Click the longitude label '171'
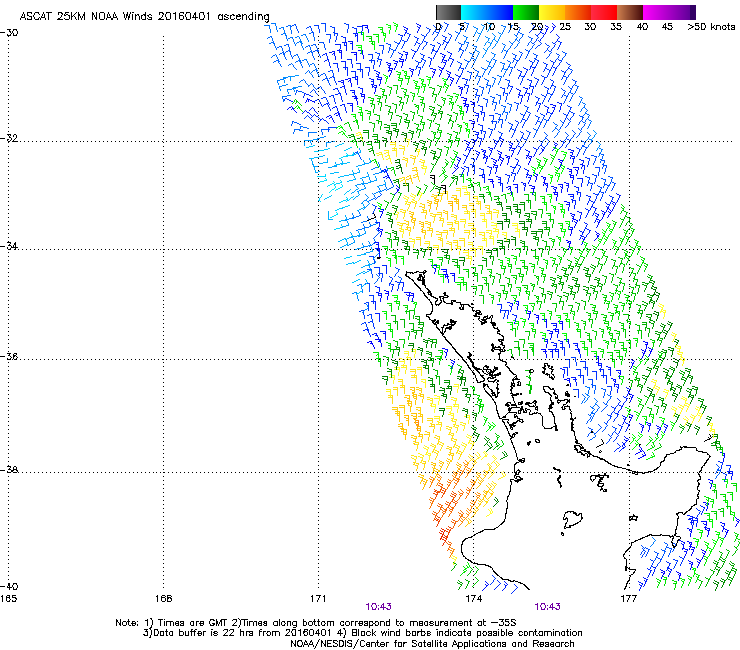This screenshot has width=740, height=650. click(318, 599)
